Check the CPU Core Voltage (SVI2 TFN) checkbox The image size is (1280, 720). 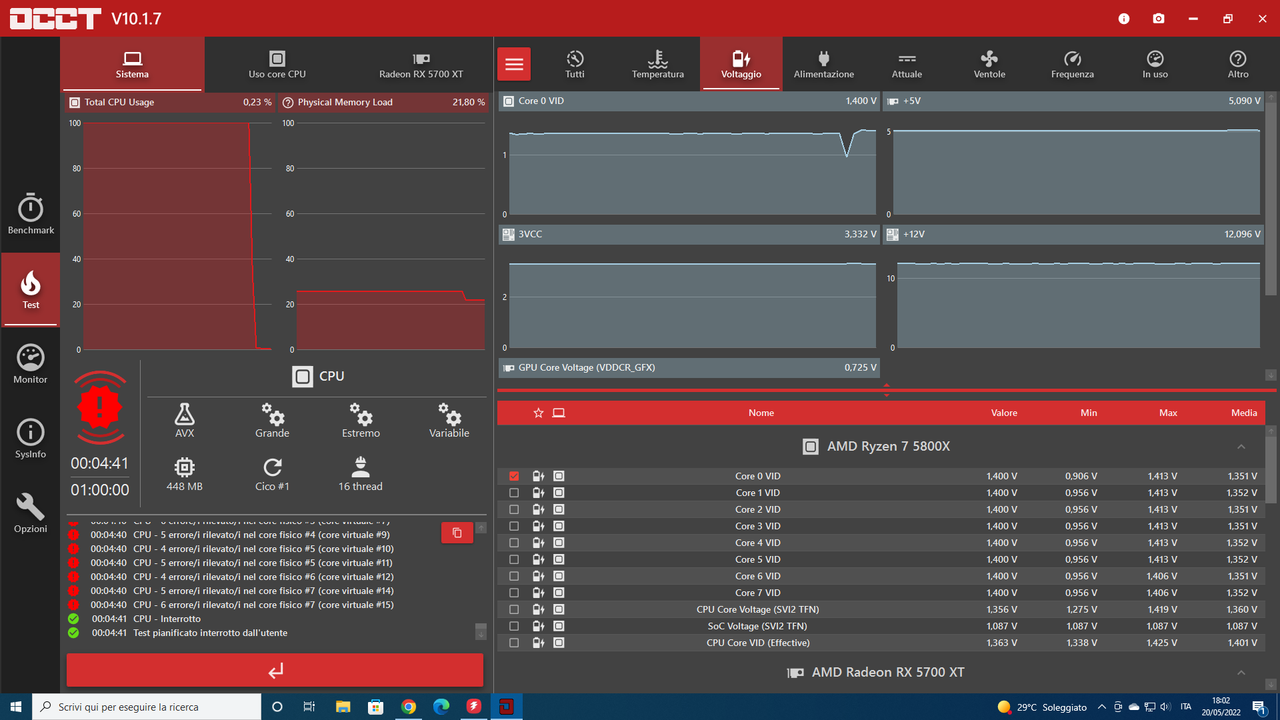(514, 609)
